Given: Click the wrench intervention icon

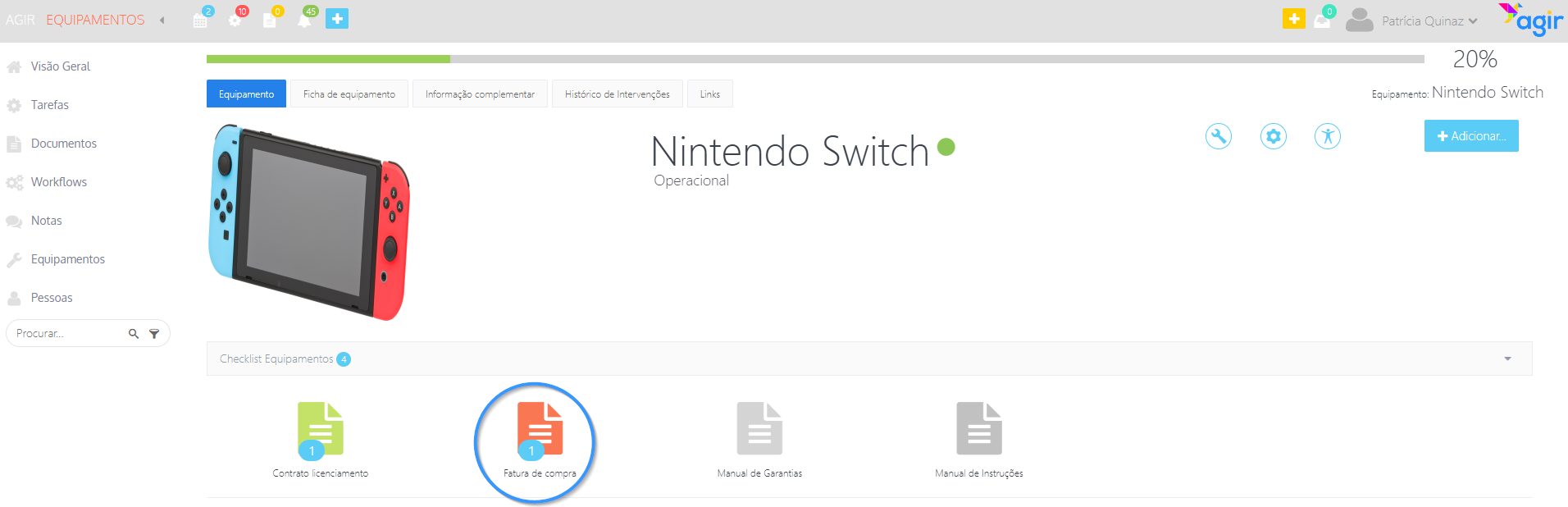Looking at the screenshot, I should coord(1219,136).
